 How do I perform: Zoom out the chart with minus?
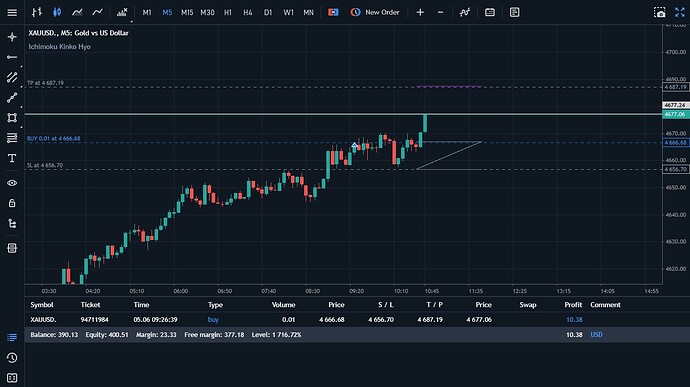pos(440,12)
